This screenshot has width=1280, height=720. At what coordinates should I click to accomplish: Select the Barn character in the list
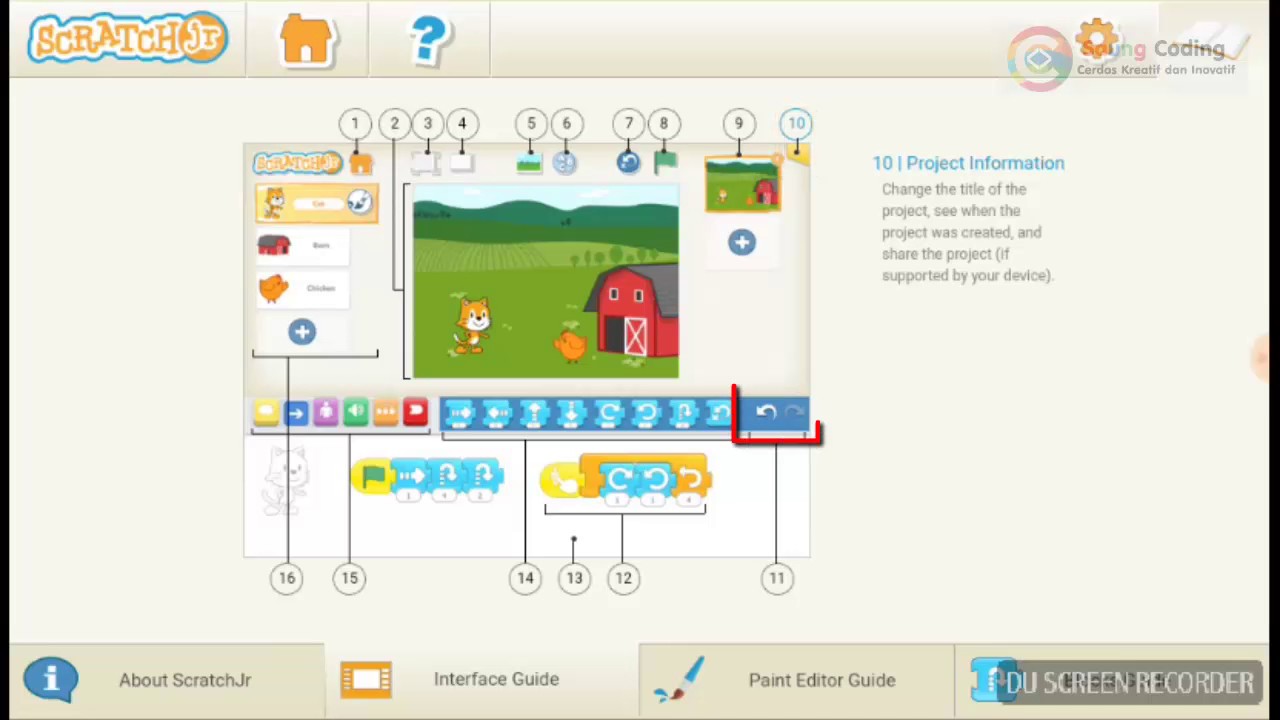pos(303,245)
